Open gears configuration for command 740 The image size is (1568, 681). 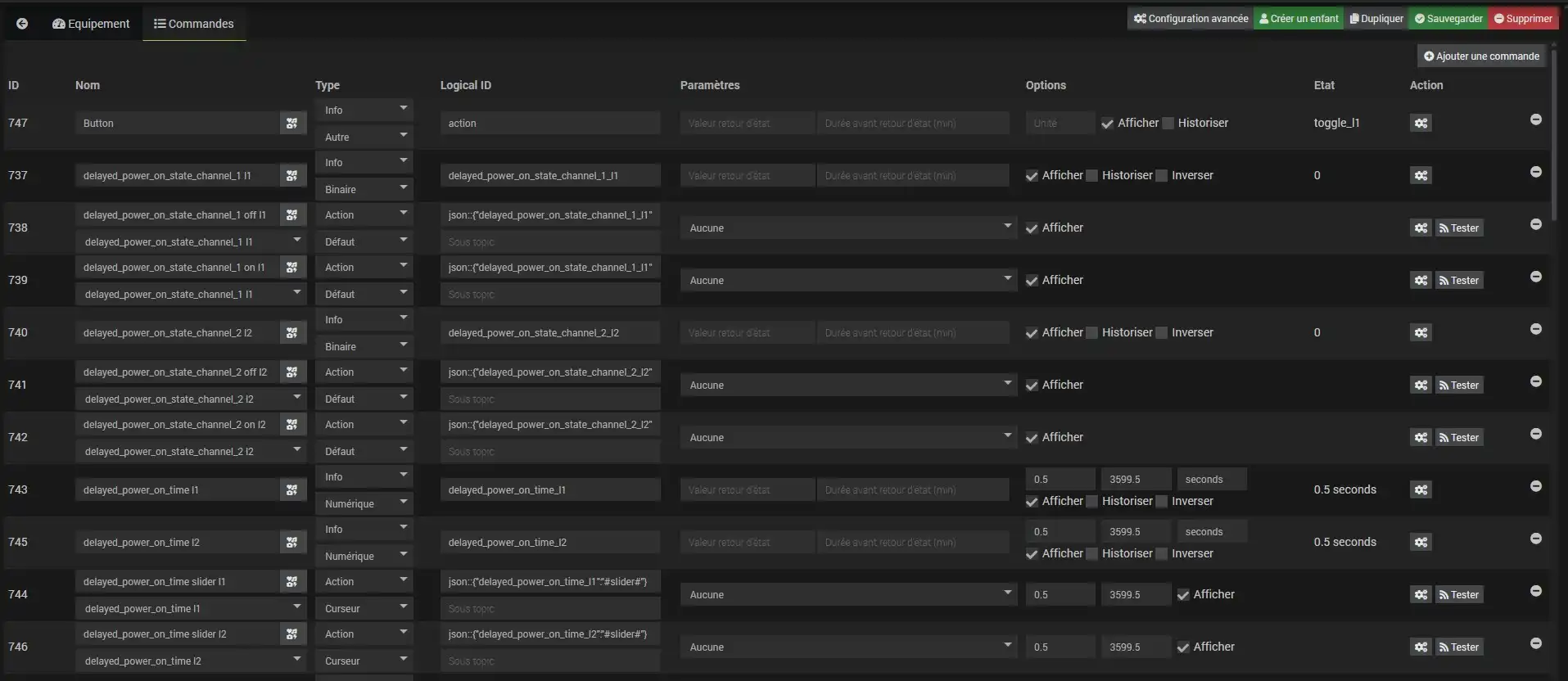[x=1421, y=332]
